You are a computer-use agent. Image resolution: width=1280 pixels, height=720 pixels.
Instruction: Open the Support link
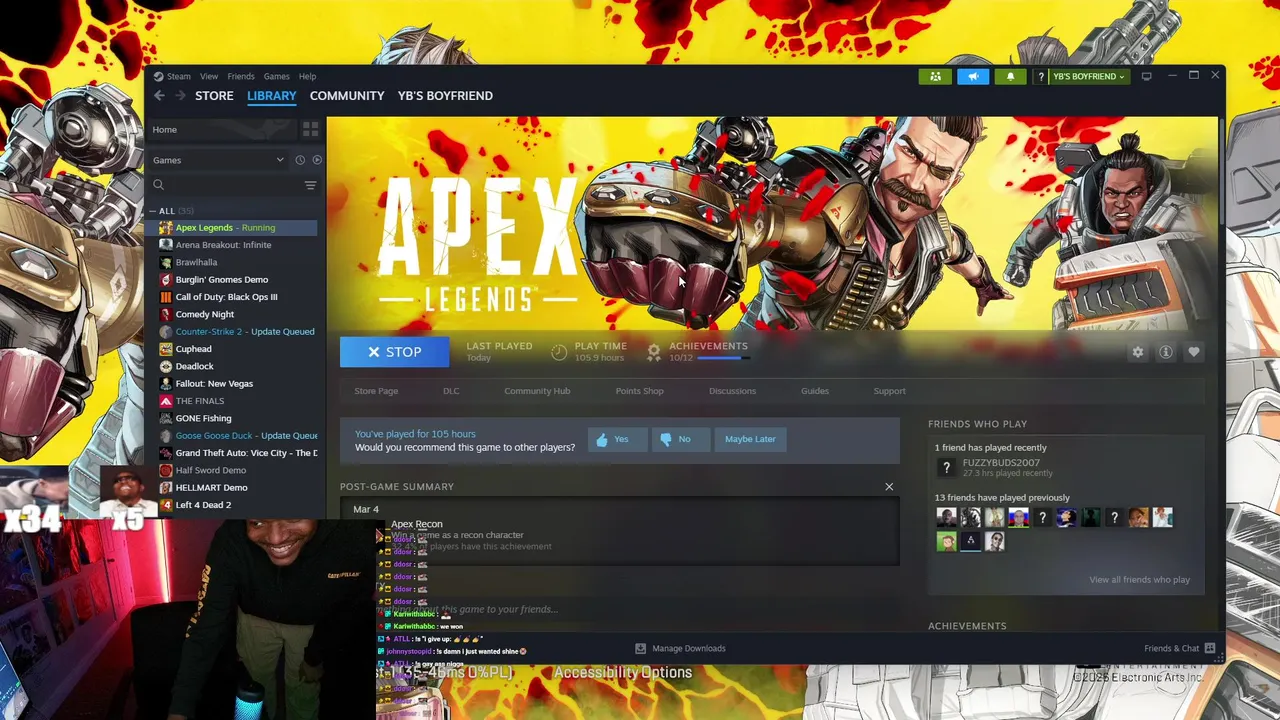tap(889, 391)
